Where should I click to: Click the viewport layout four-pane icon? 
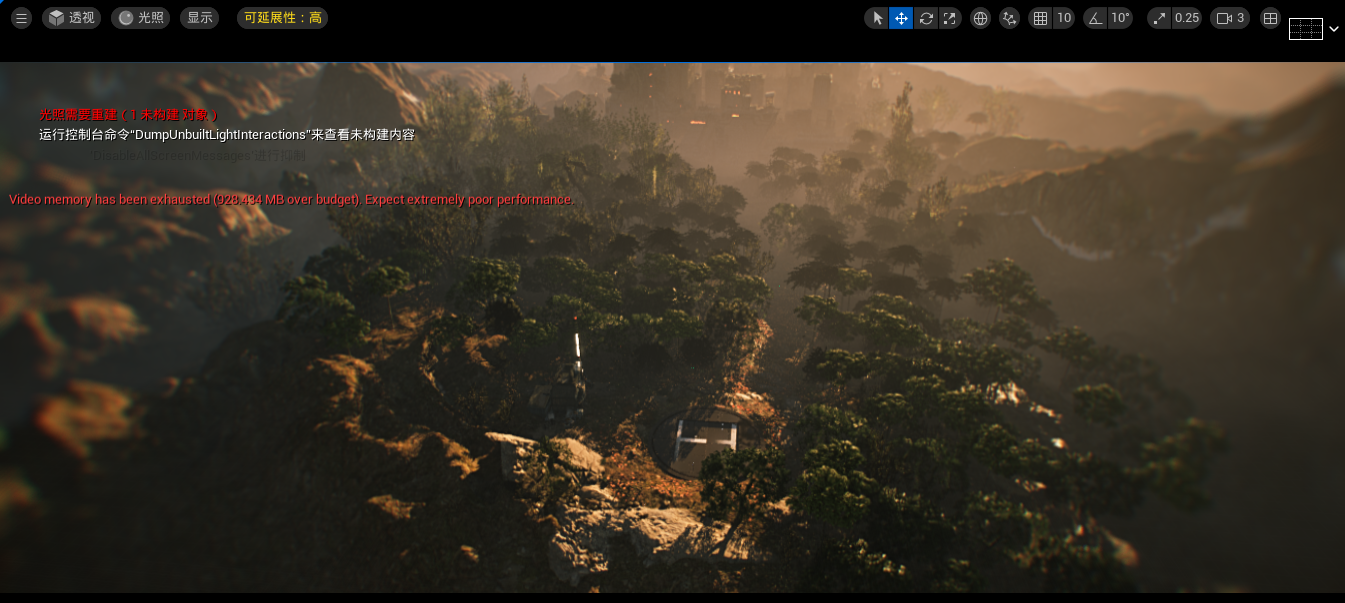pos(1270,18)
